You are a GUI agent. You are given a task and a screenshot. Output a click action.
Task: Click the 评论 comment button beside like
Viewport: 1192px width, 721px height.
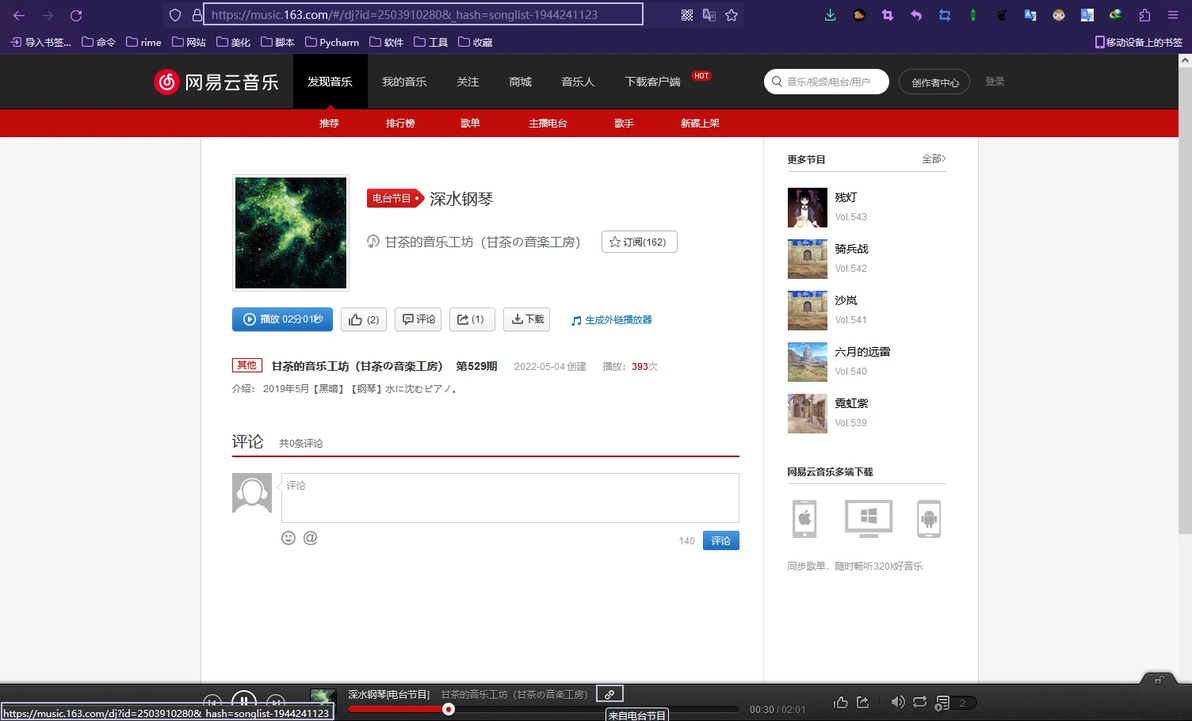418,319
